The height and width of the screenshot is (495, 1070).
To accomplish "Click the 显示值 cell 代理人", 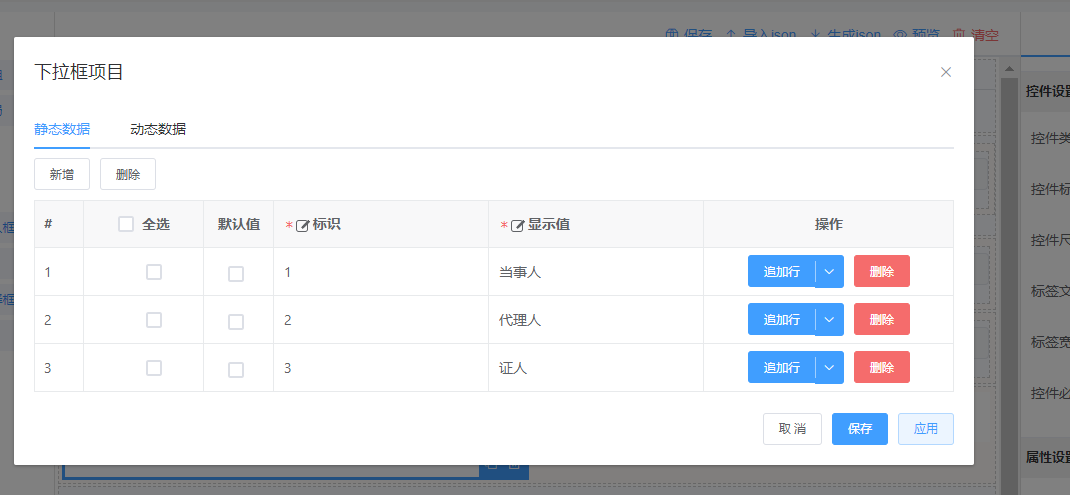I will click(596, 320).
